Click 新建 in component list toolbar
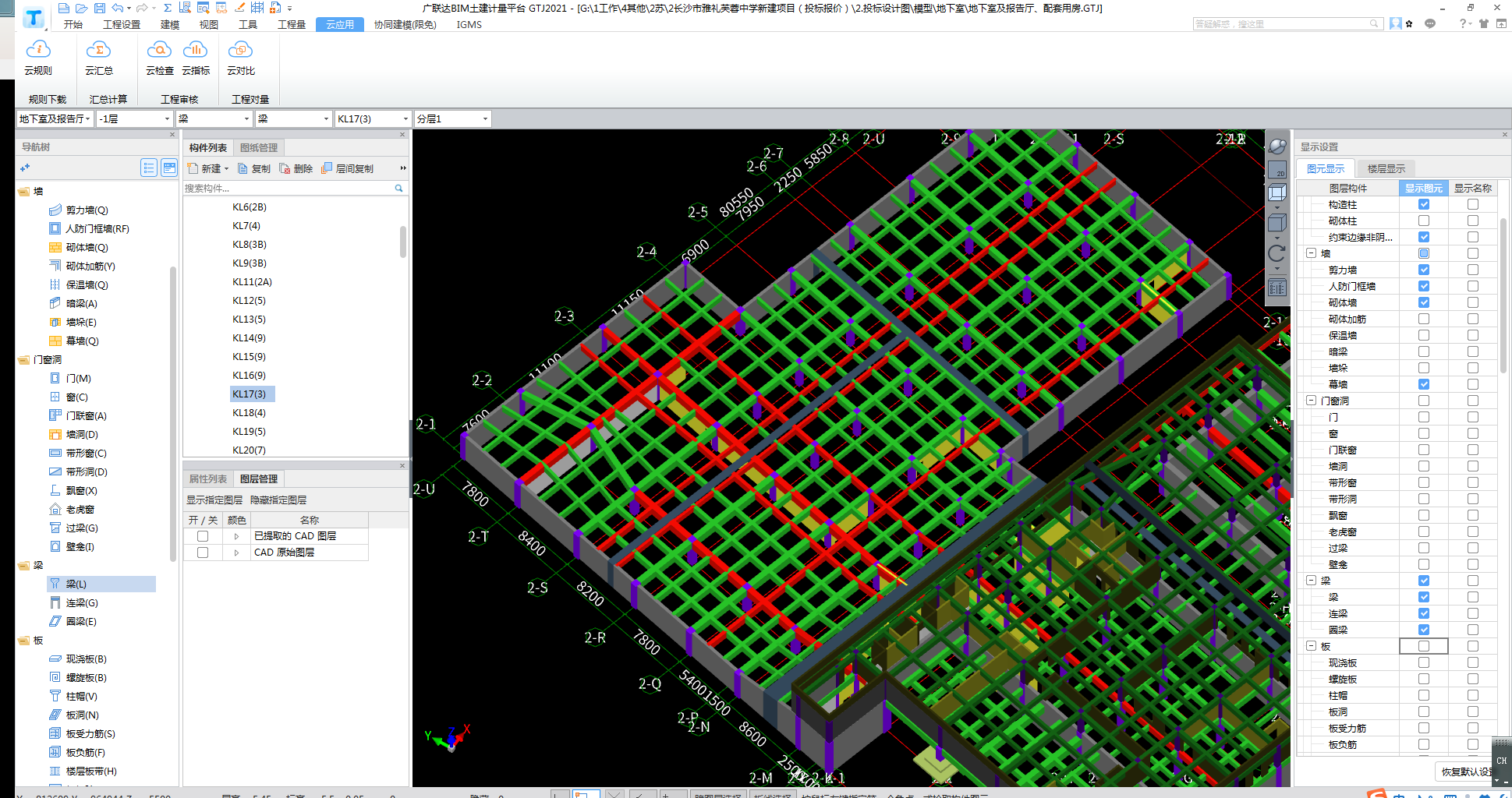The height and width of the screenshot is (798, 1512). pyautogui.click(x=207, y=168)
